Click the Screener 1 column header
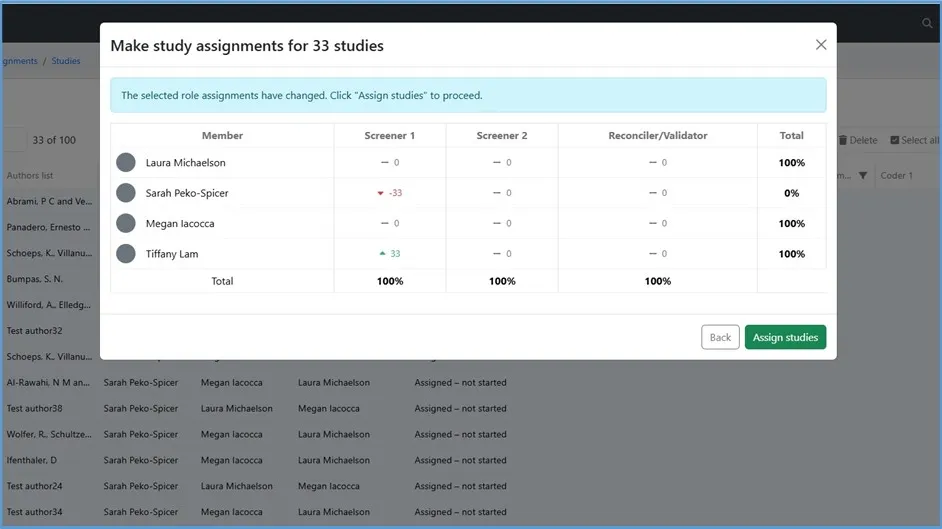The height and width of the screenshot is (529, 942). pos(389,135)
